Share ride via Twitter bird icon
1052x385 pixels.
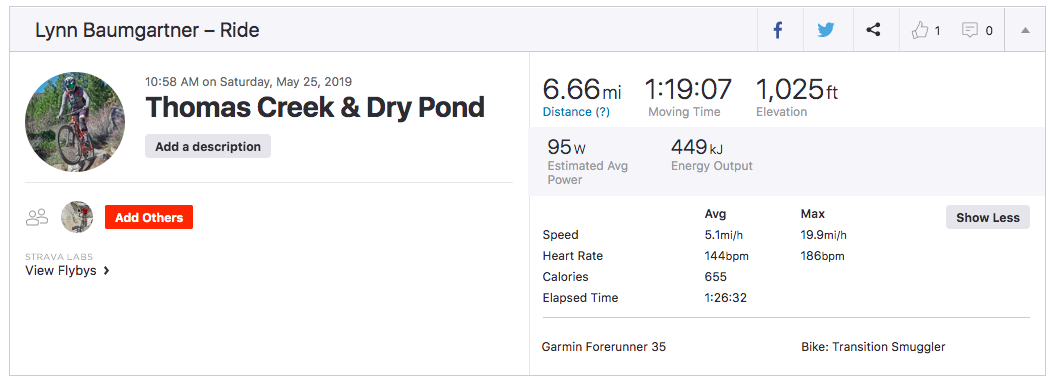click(x=826, y=30)
